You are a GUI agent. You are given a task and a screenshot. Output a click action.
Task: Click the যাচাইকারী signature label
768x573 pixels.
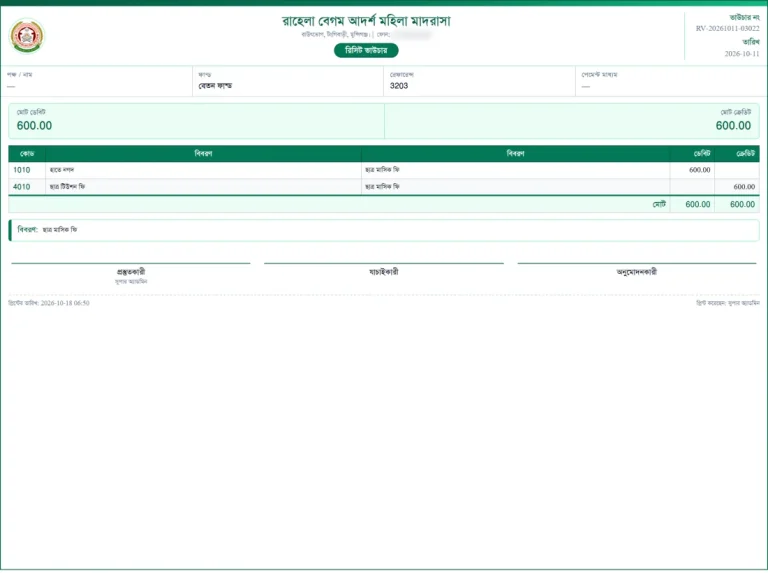(x=384, y=272)
